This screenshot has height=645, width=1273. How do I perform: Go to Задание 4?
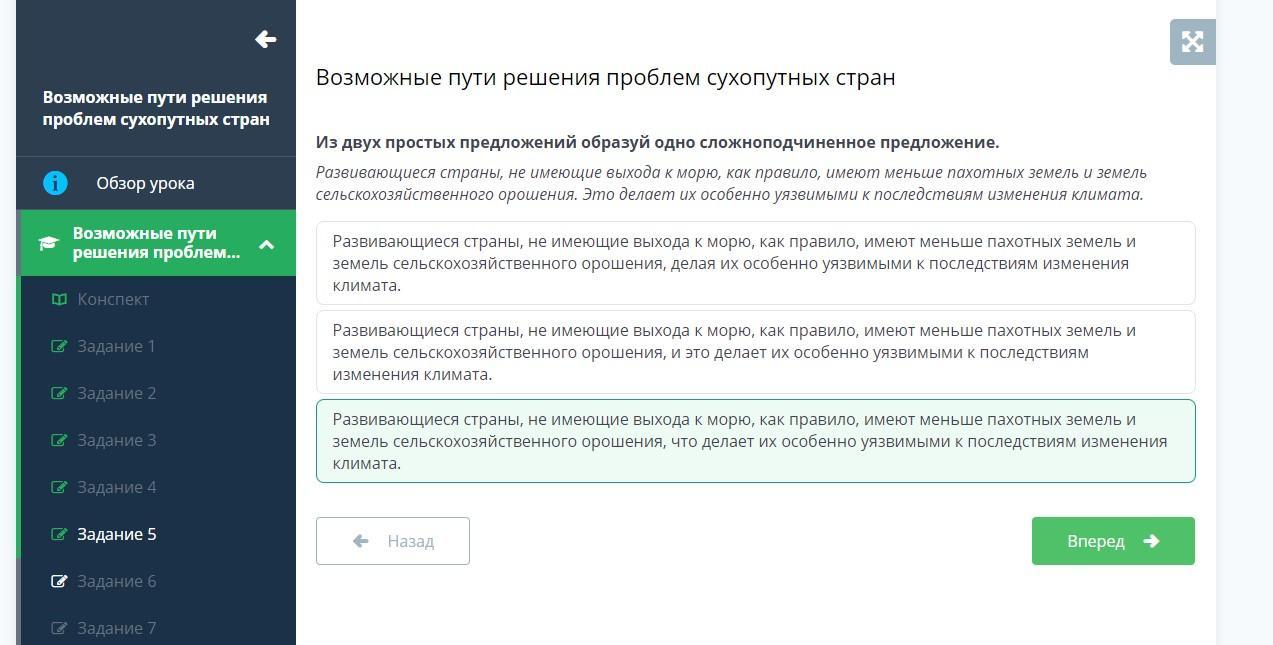coord(117,487)
